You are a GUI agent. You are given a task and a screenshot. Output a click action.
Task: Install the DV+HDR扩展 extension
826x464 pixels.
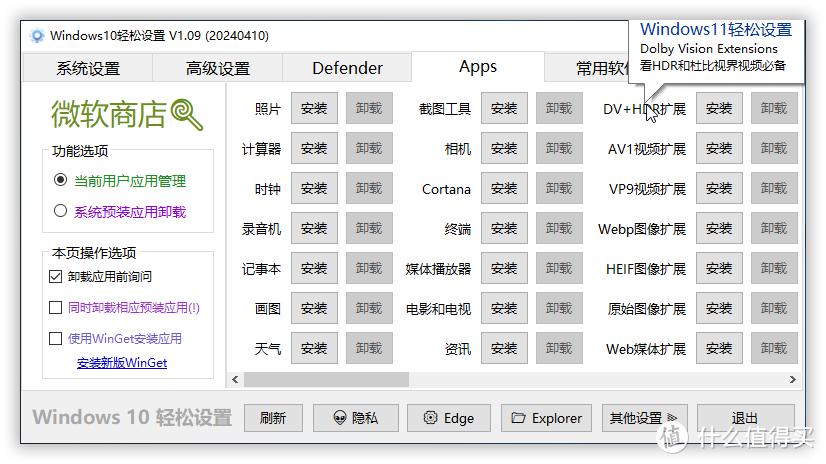(719, 108)
